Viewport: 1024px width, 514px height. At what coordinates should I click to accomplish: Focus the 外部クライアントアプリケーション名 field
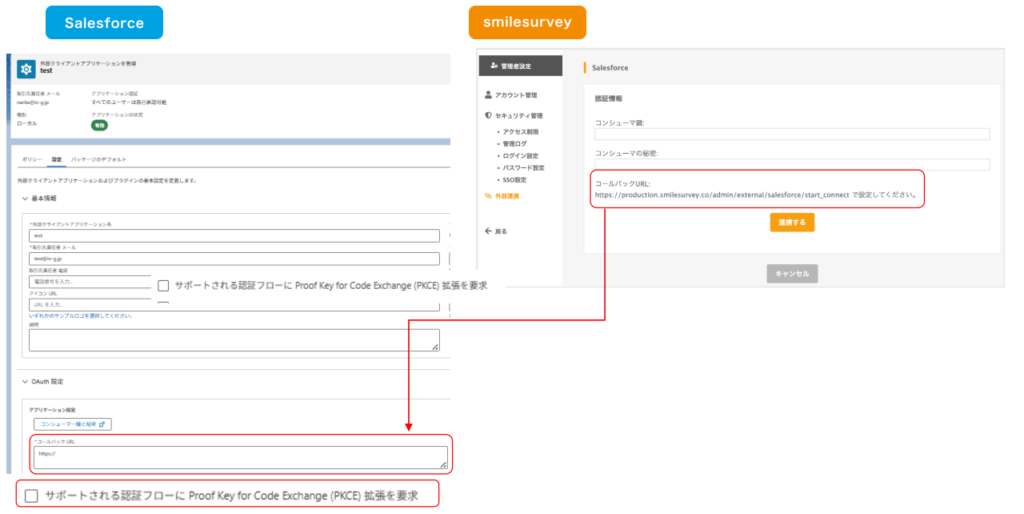point(234,236)
